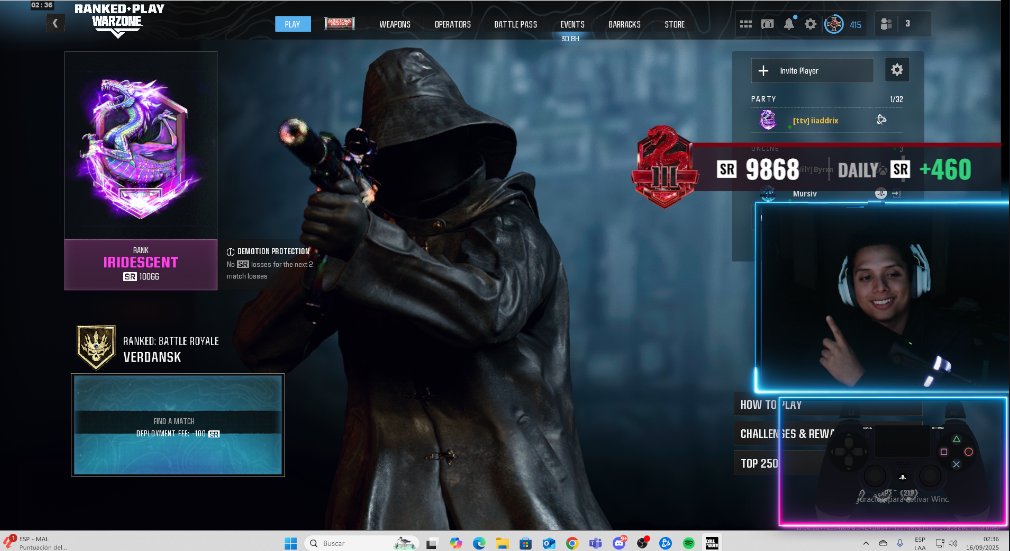Open Microsoft Store from the taskbar
This screenshot has height=551, width=1010.
(526, 543)
